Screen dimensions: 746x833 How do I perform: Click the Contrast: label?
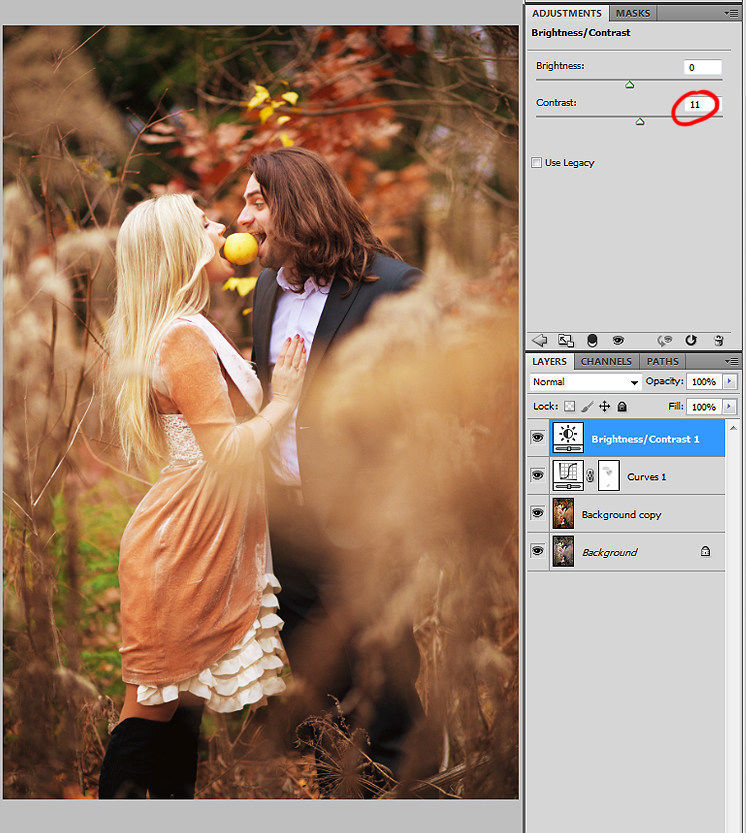coord(556,103)
